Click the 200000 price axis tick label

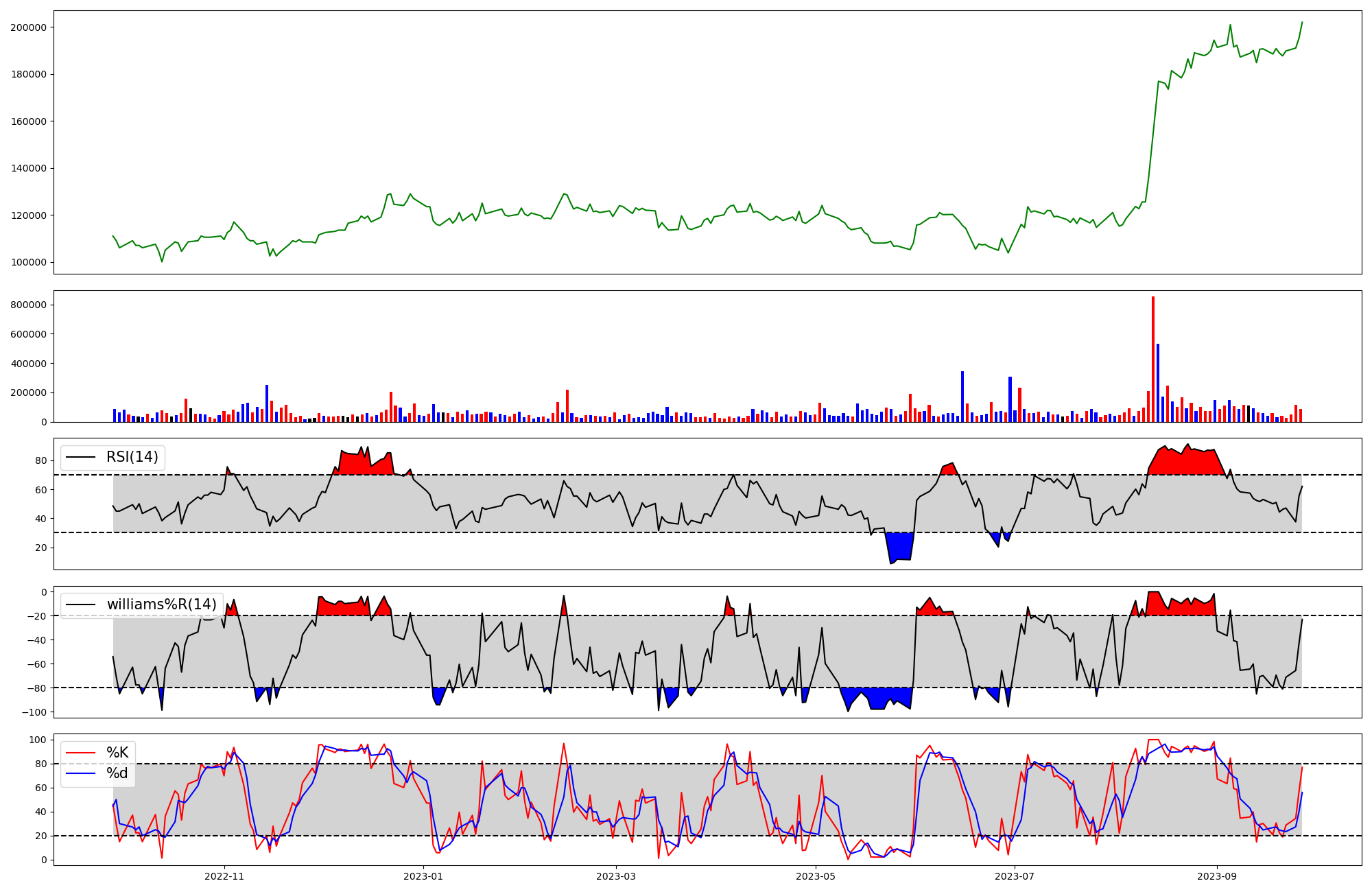[28, 27]
